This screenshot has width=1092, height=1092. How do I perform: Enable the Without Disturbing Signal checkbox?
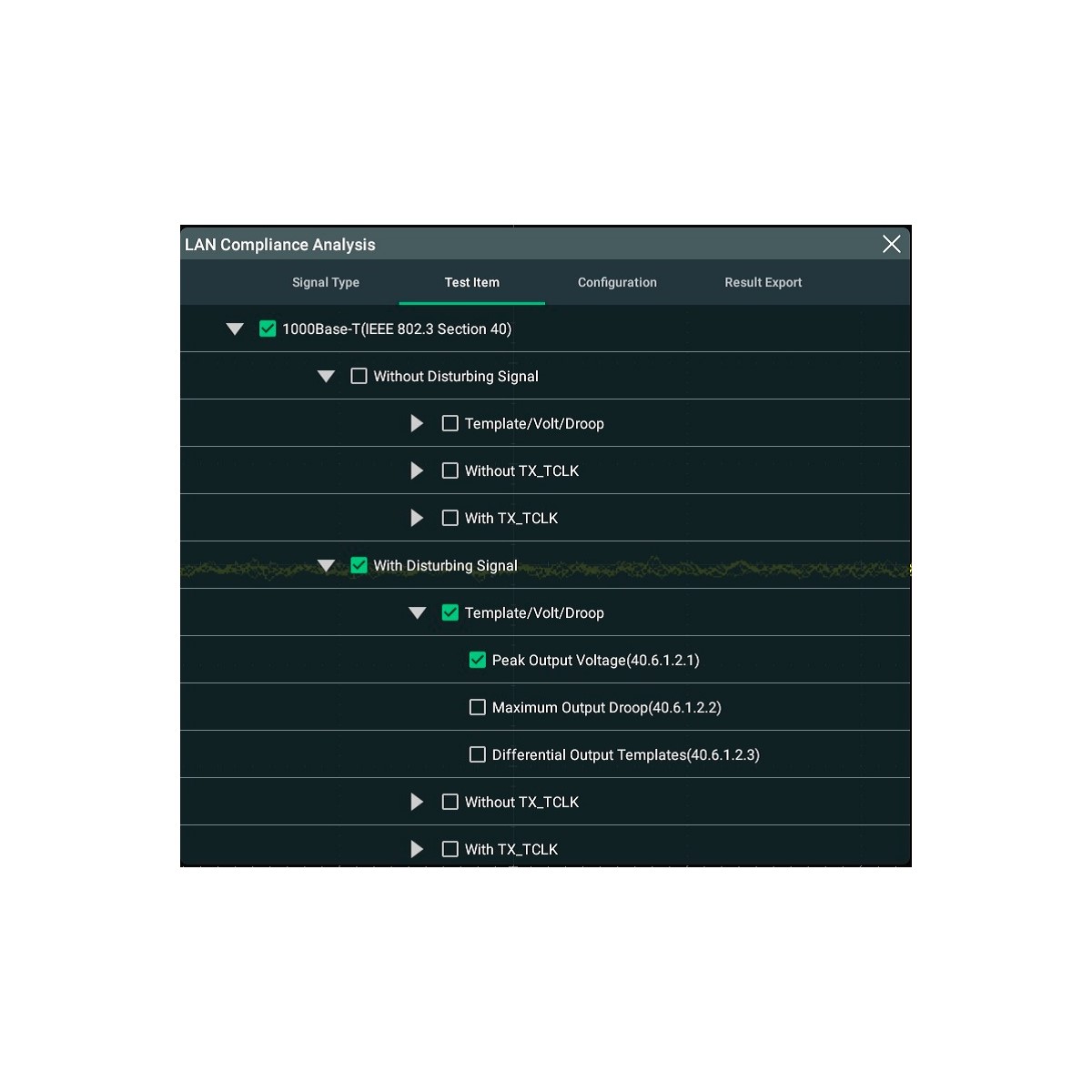(x=359, y=376)
